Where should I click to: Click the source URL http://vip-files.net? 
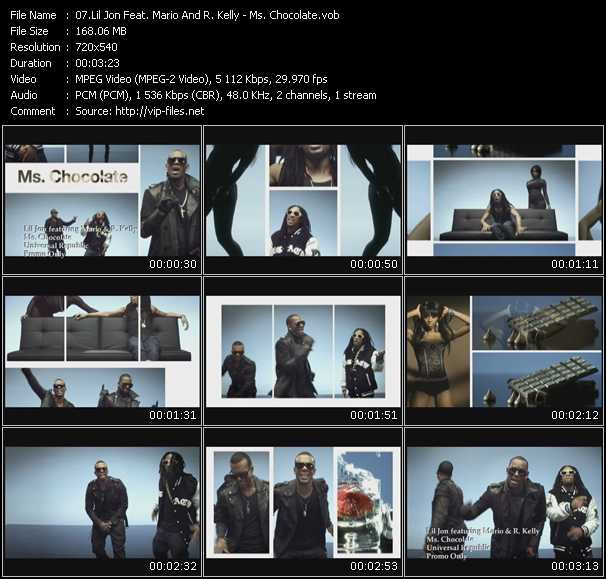point(160,111)
